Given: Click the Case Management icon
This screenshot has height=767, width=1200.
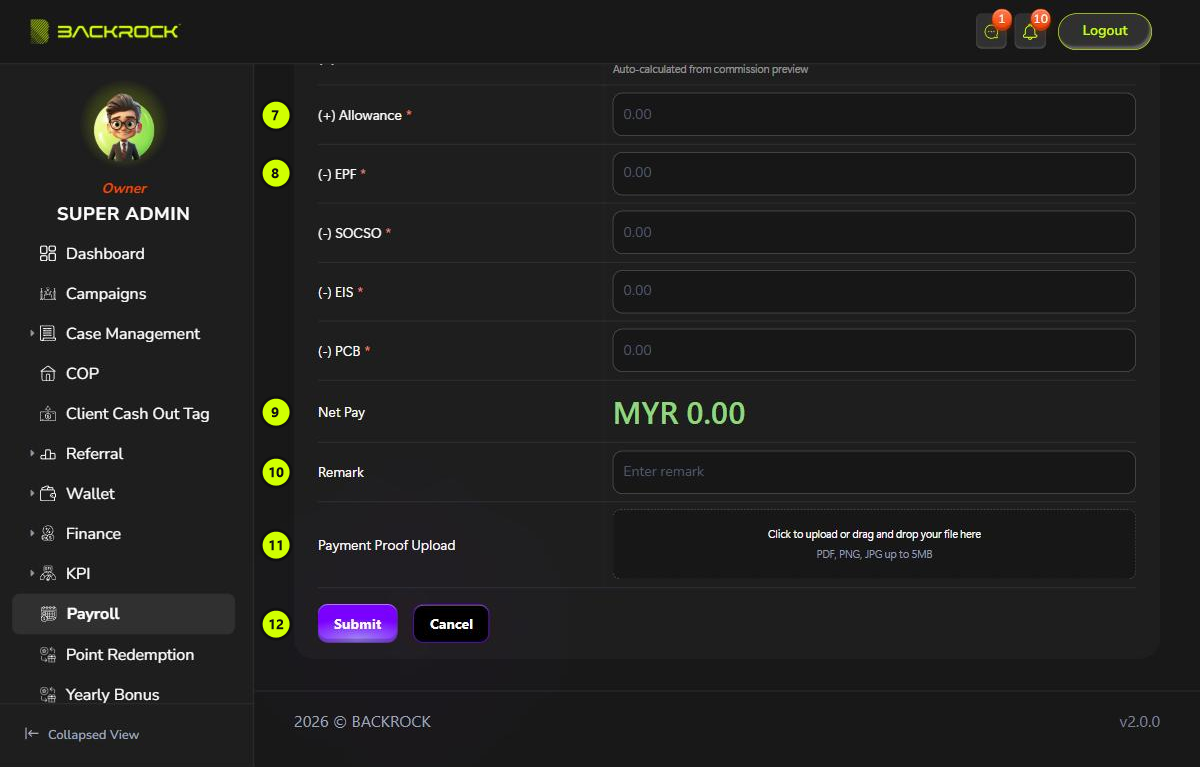Looking at the screenshot, I should coord(48,334).
